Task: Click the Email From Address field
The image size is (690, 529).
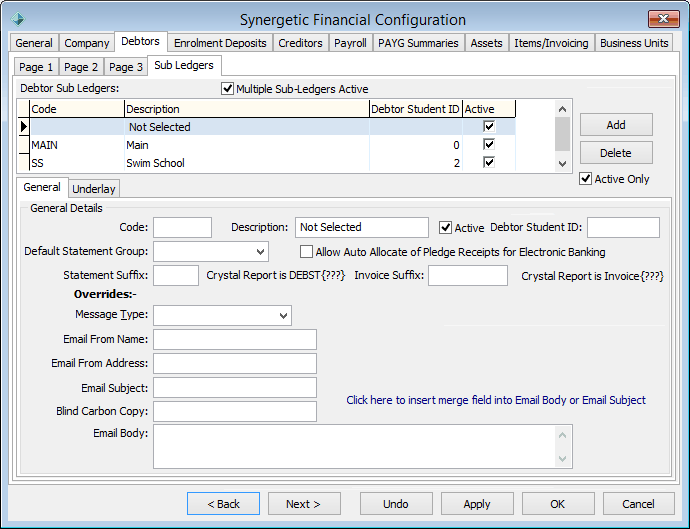Action: (x=235, y=364)
